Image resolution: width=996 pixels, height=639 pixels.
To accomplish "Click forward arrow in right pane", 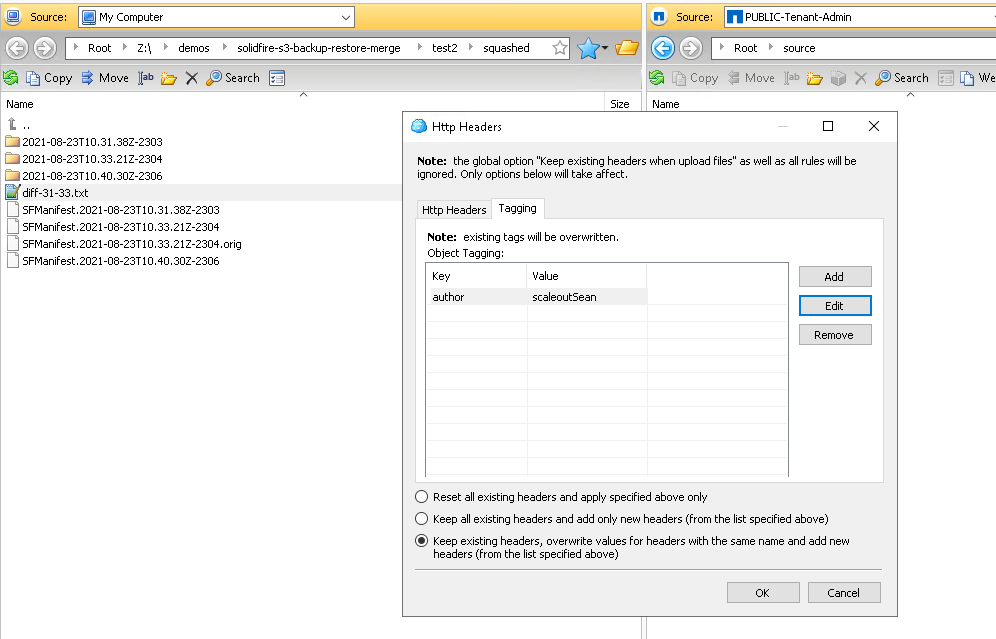I will [690, 48].
